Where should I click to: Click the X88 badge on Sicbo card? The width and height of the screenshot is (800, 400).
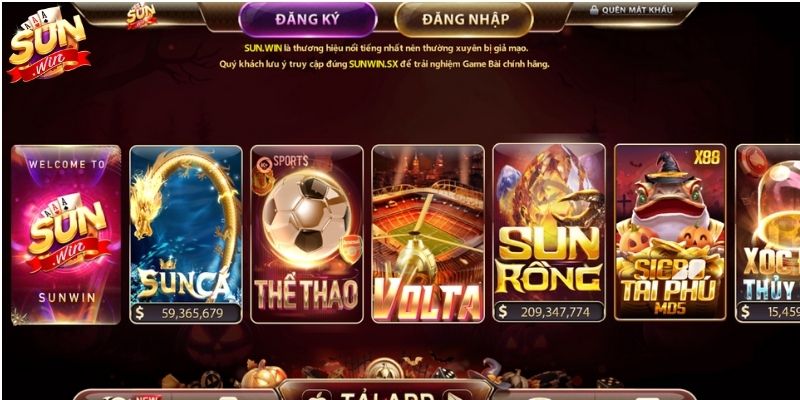click(x=707, y=158)
